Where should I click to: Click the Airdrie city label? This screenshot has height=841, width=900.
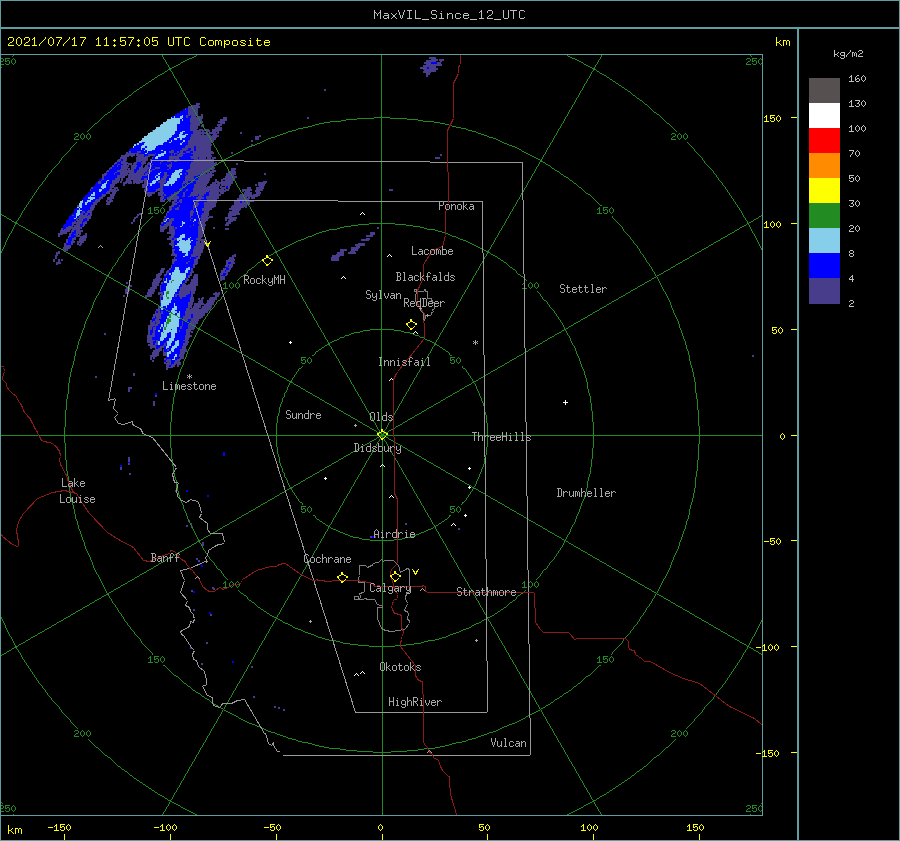(x=394, y=534)
